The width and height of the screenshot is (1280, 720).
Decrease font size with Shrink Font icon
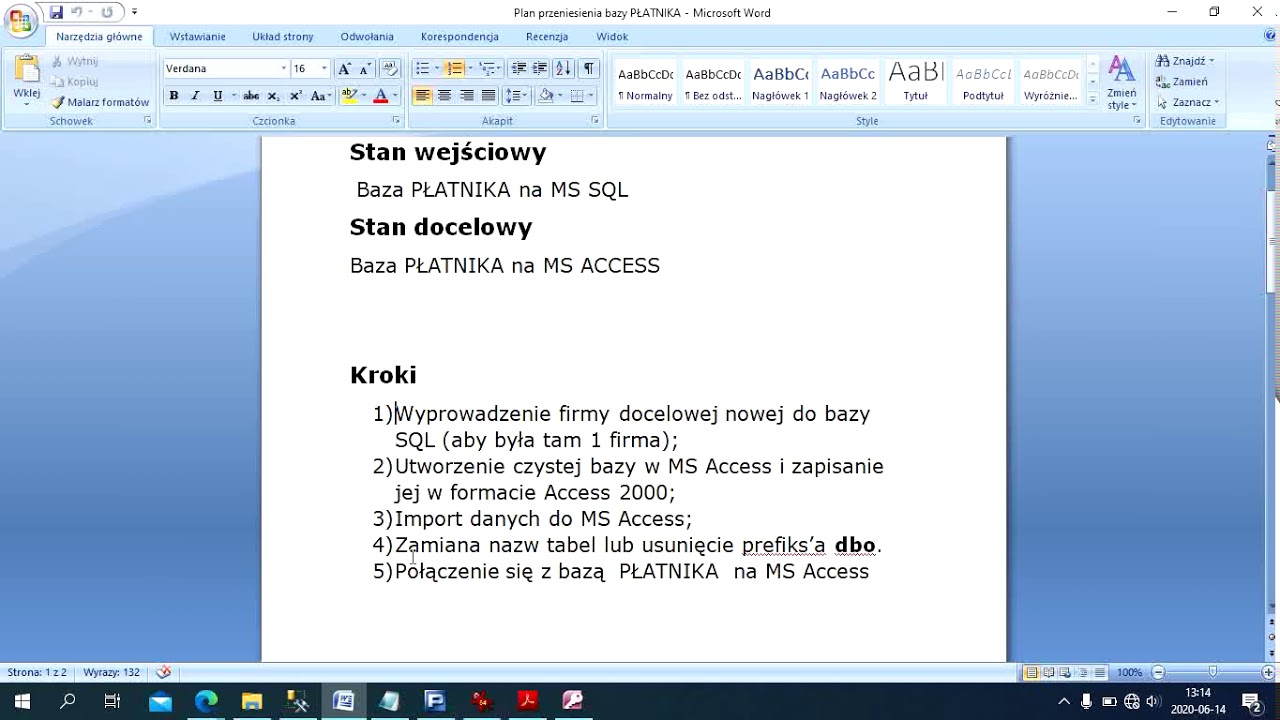coord(365,69)
